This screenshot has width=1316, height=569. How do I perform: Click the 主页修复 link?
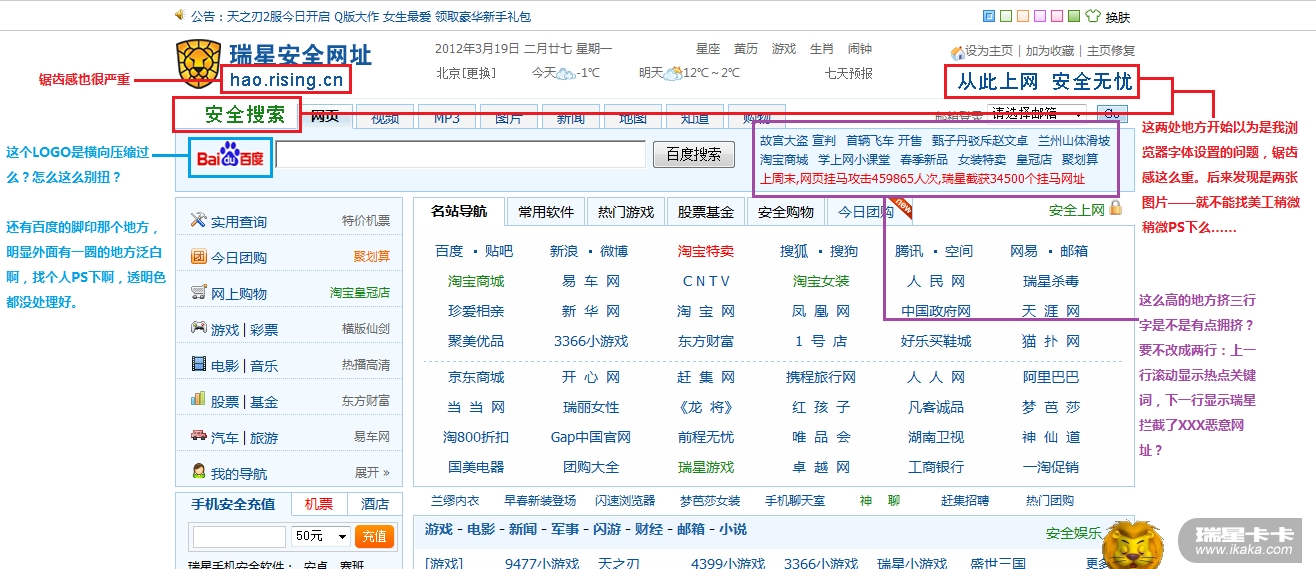point(1111,51)
